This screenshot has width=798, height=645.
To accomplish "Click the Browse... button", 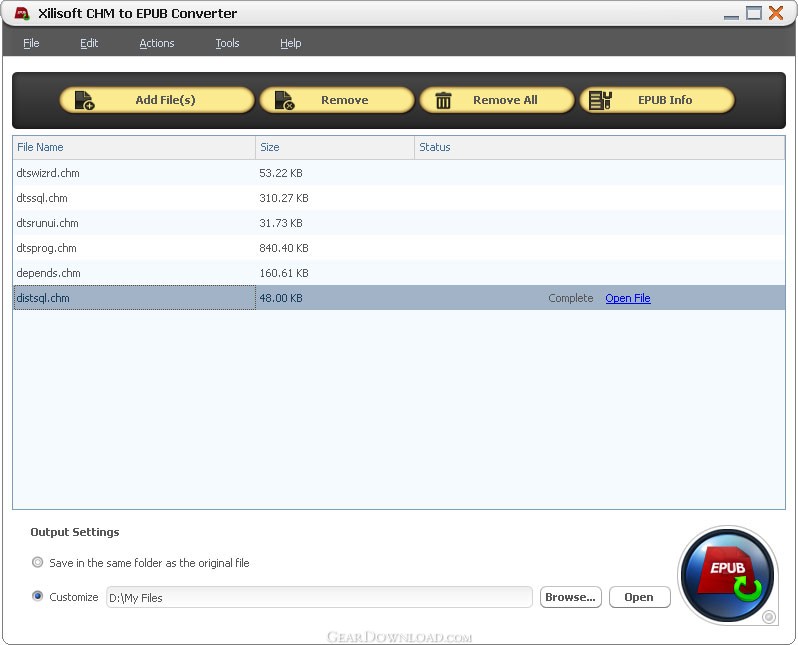I will (x=570, y=597).
